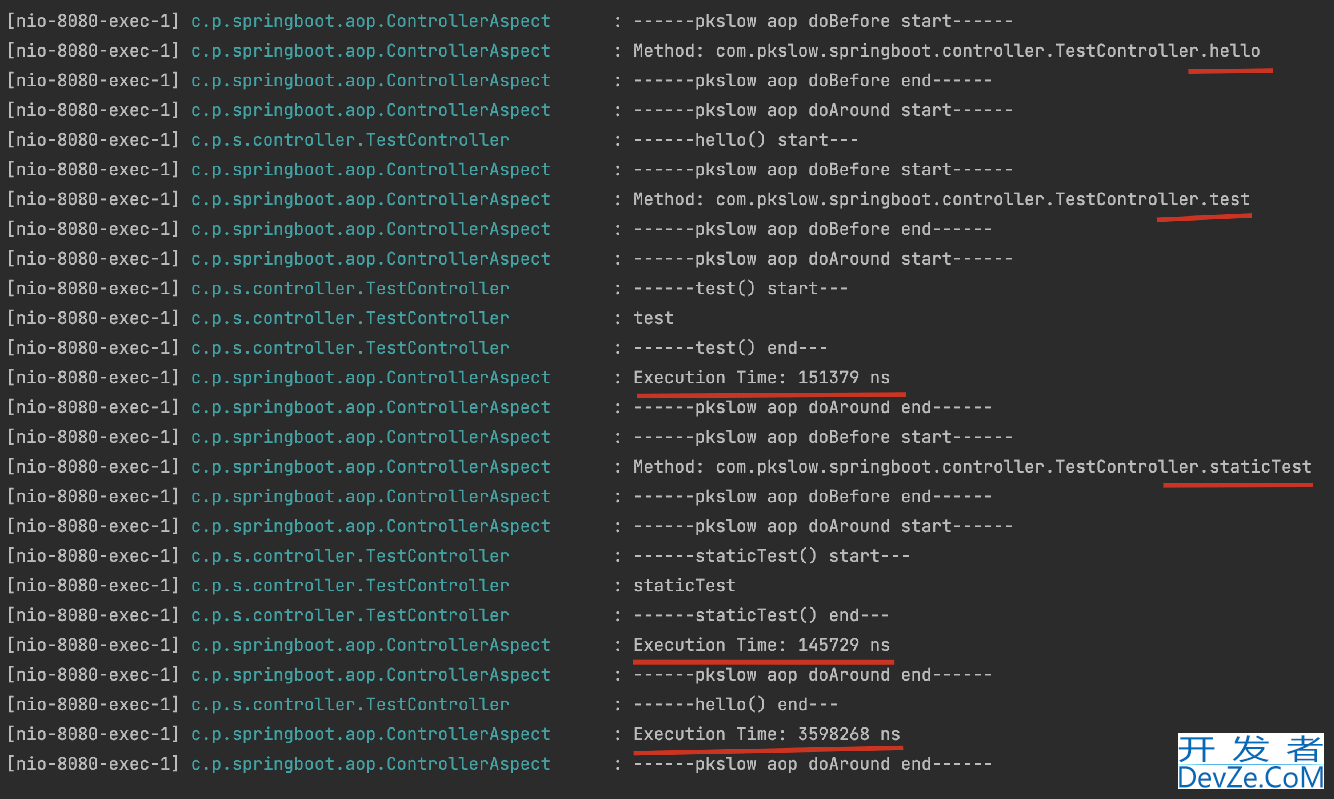This screenshot has width=1334, height=799.
Task: Click the Execution Time: 151379 ns entry
Action: click(761, 378)
